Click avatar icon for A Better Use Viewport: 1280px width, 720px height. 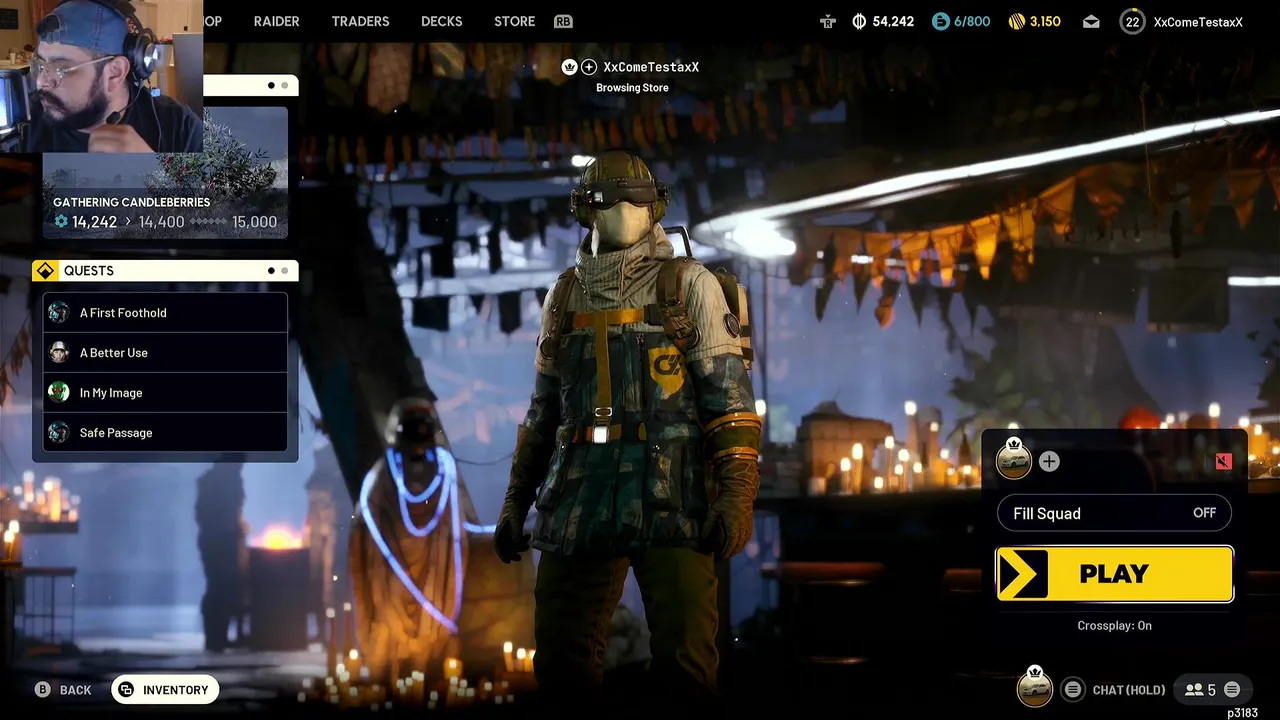[x=59, y=353]
